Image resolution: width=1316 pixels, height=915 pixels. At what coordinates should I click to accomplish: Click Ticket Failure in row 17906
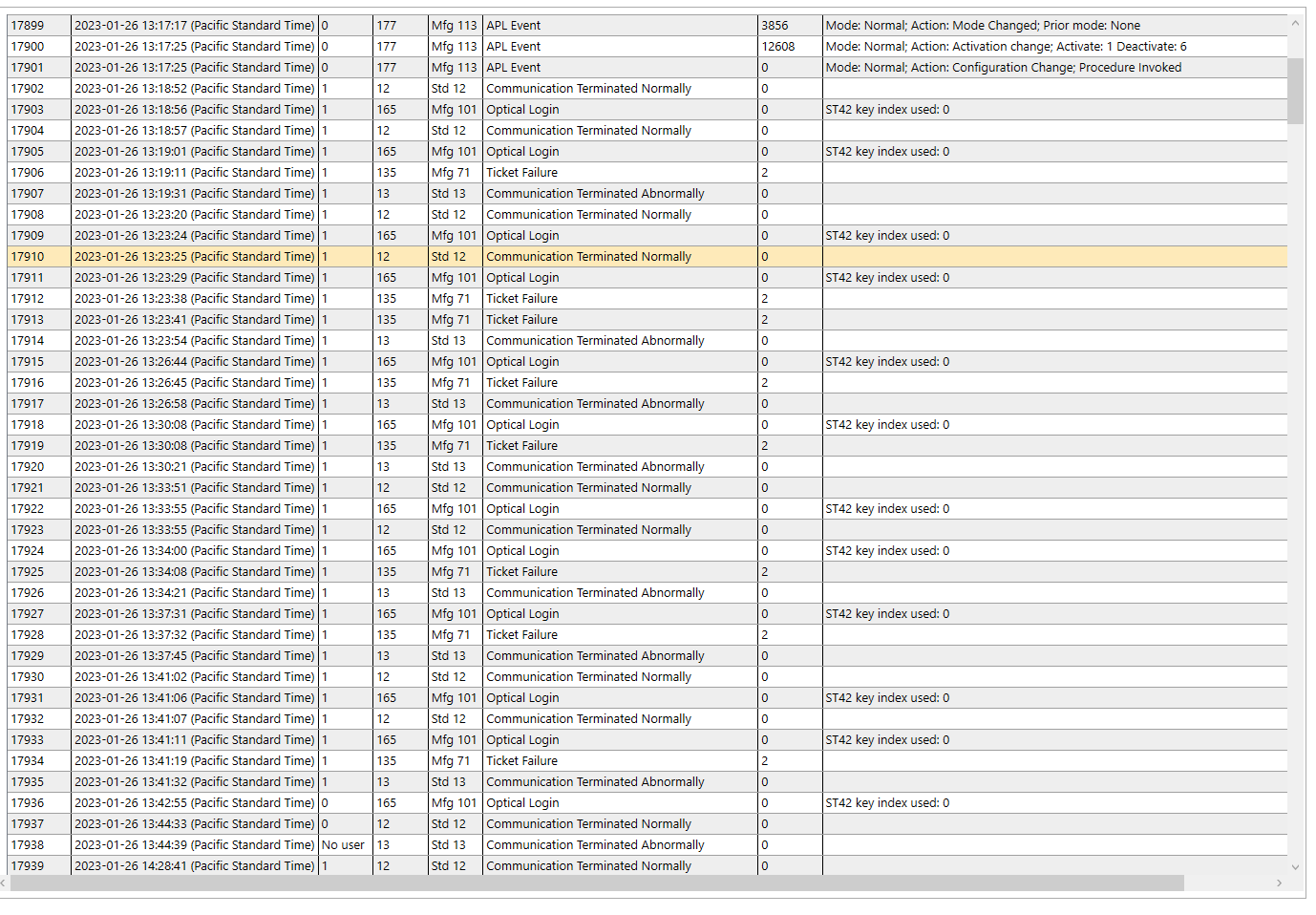point(521,173)
